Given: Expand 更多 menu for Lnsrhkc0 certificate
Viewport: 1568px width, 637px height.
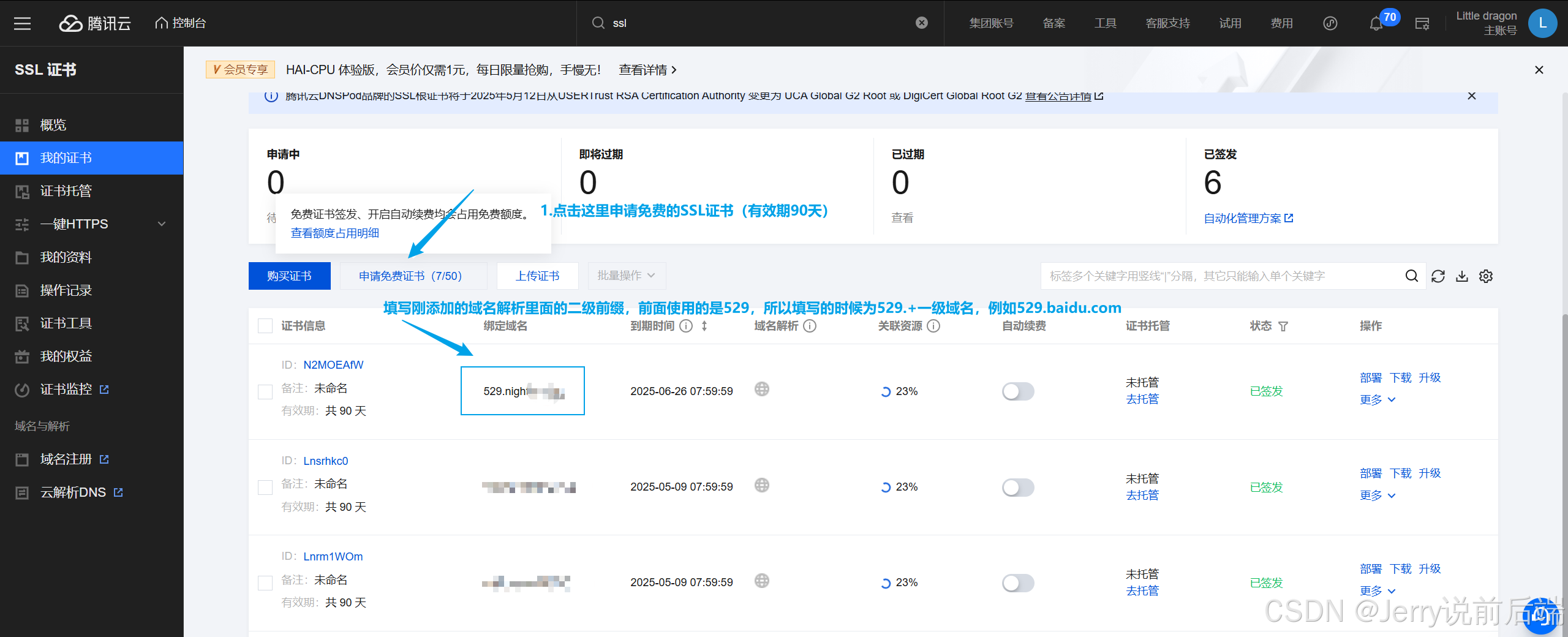Looking at the screenshot, I should (1377, 495).
